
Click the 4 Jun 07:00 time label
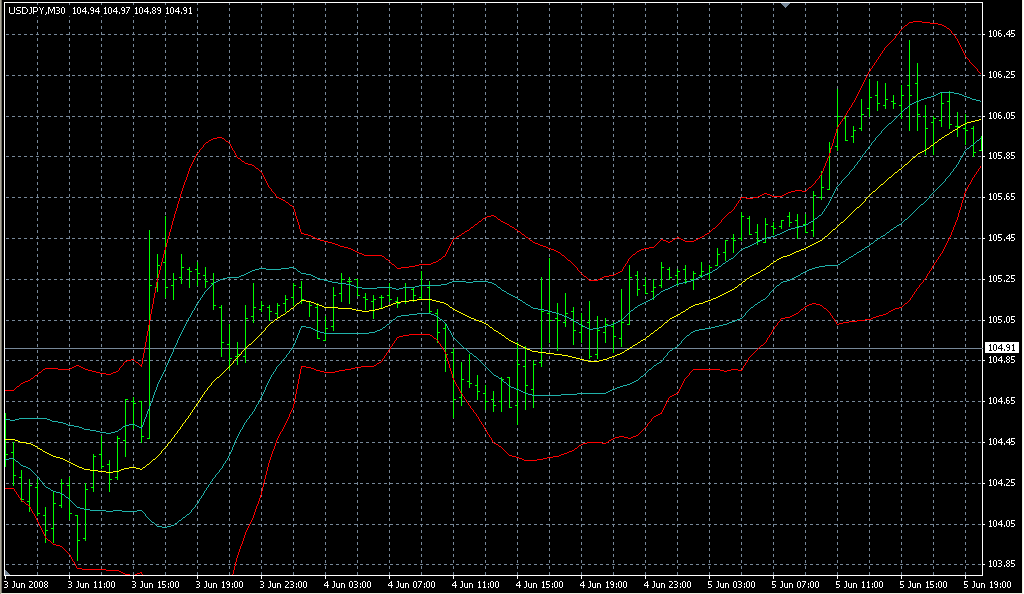click(412, 584)
